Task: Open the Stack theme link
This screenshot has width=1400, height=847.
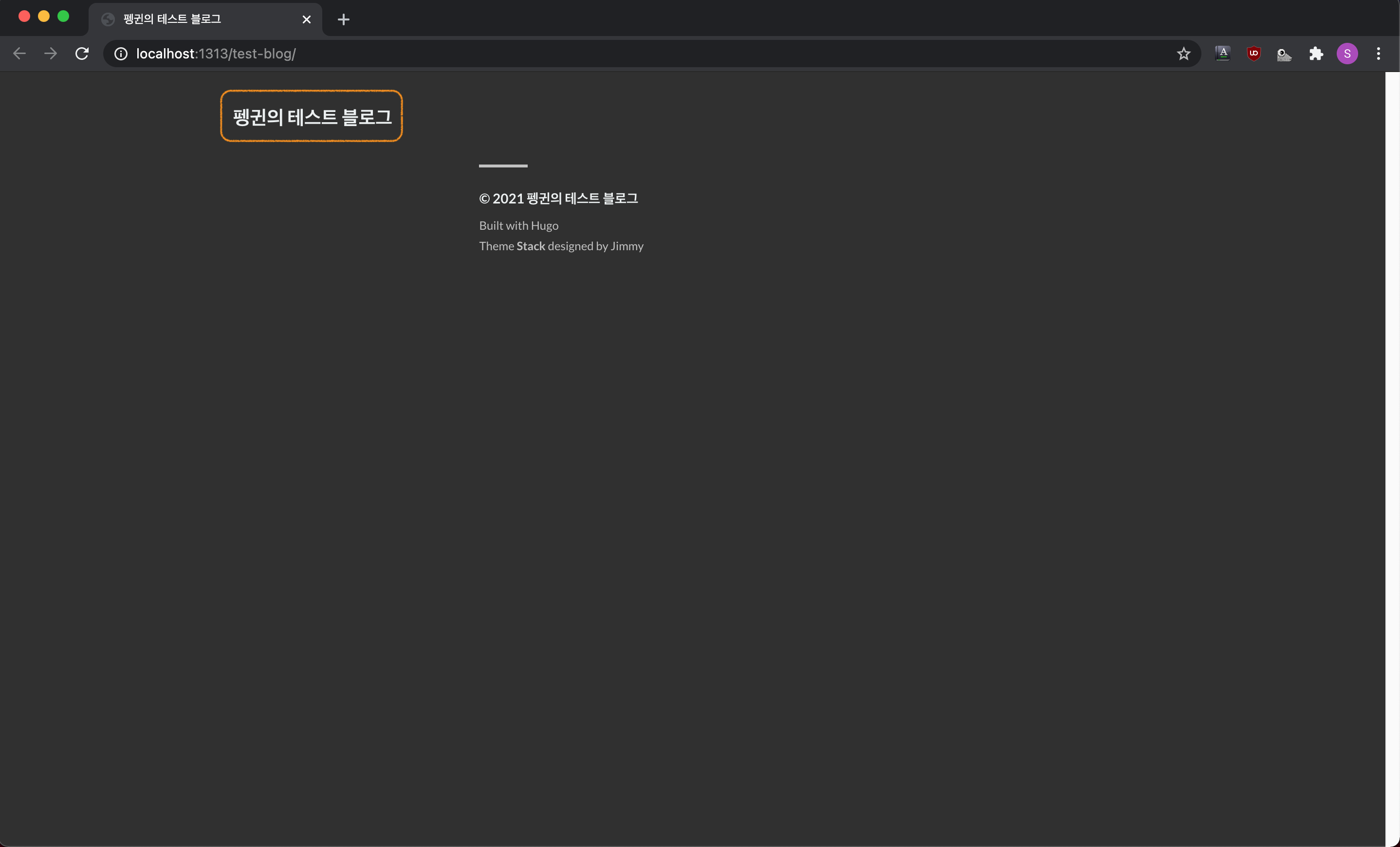Action: [530, 246]
